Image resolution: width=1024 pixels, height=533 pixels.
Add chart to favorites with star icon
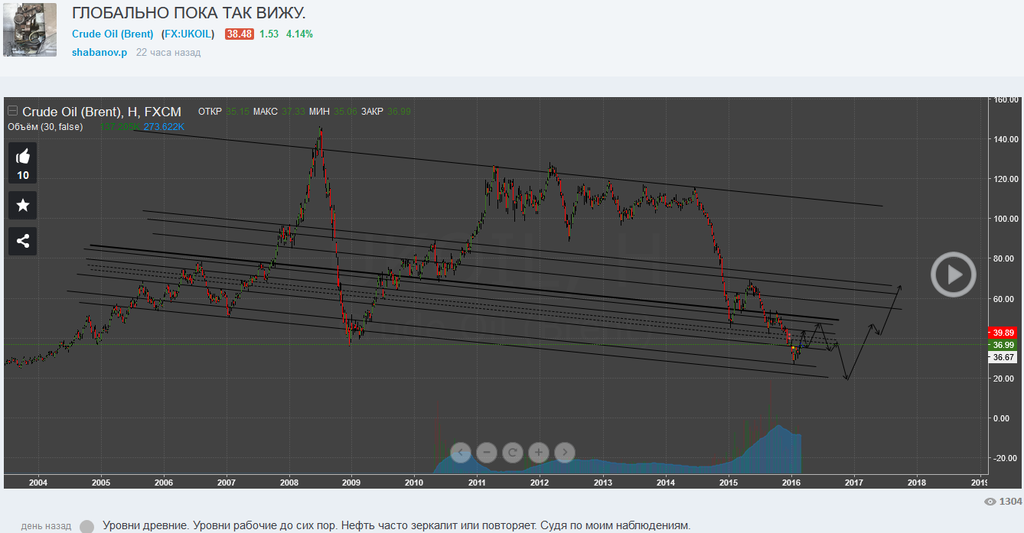(23, 205)
